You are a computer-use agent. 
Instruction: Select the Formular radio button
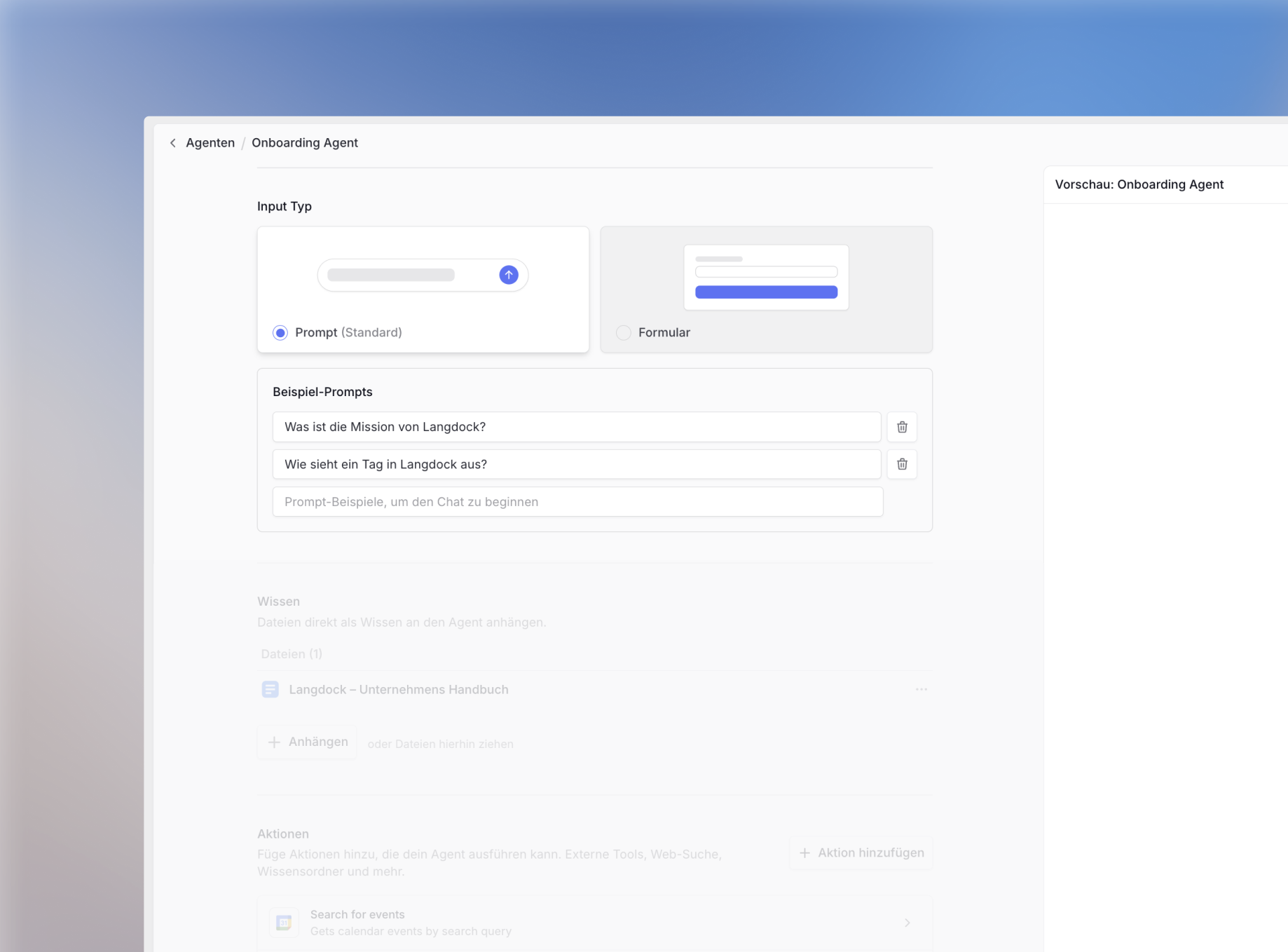624,332
